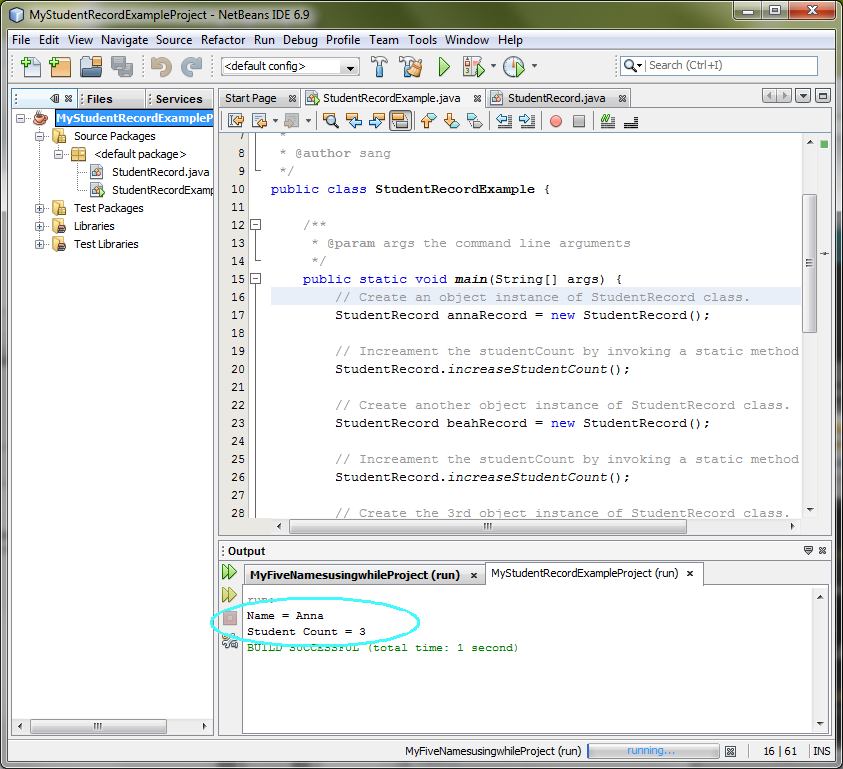Screen dimensions: 843x769
Task: Run the main project with green arrow
Action: coord(444,67)
